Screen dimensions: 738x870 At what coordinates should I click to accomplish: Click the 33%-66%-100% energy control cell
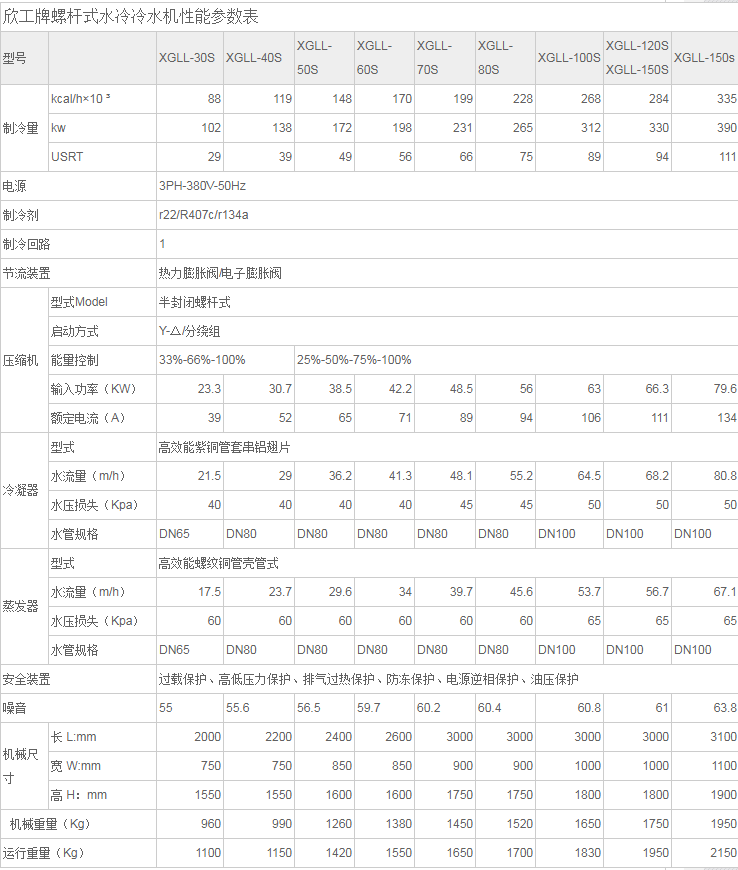(x=202, y=360)
